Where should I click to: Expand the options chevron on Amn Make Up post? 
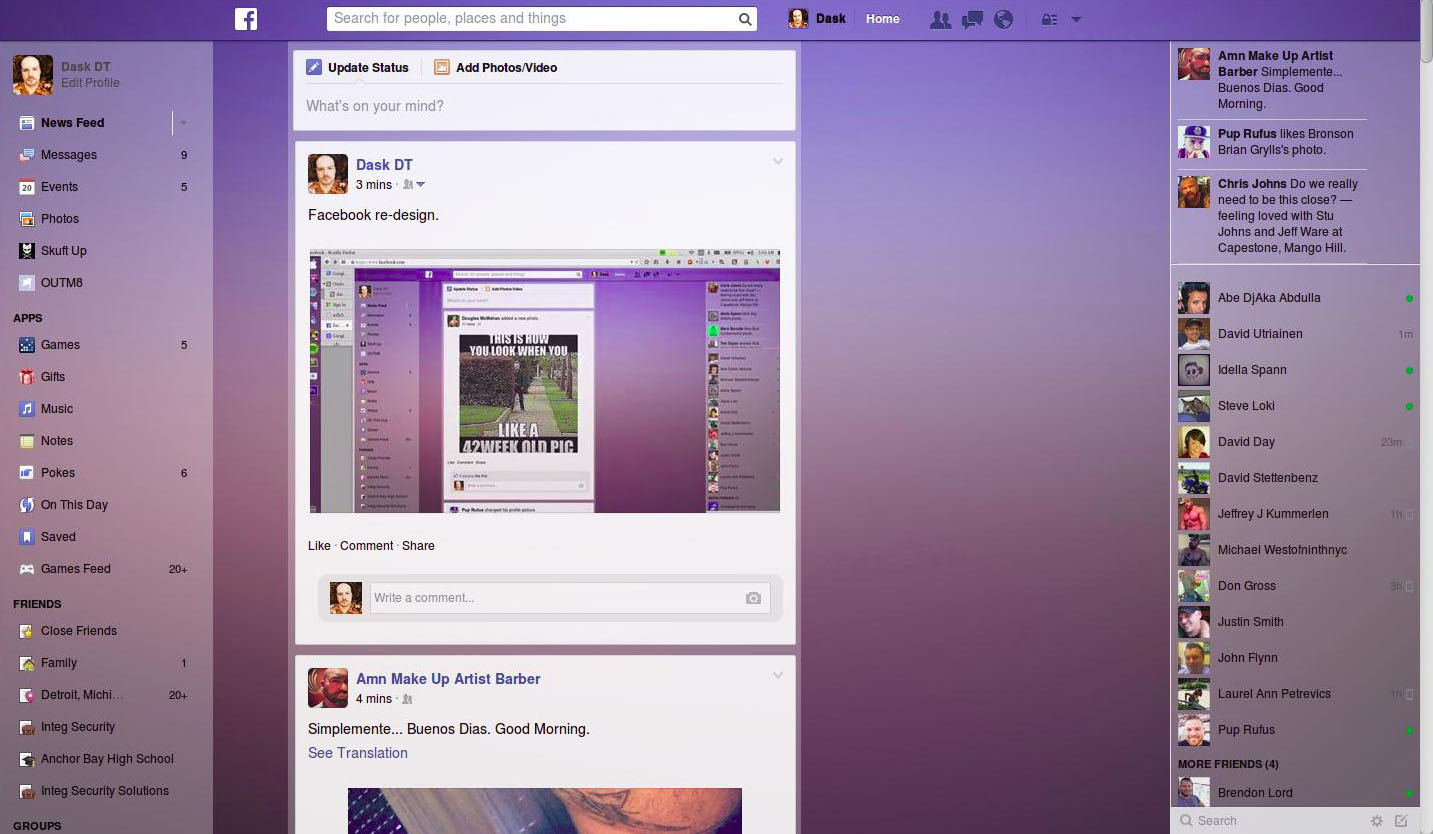pos(777,676)
